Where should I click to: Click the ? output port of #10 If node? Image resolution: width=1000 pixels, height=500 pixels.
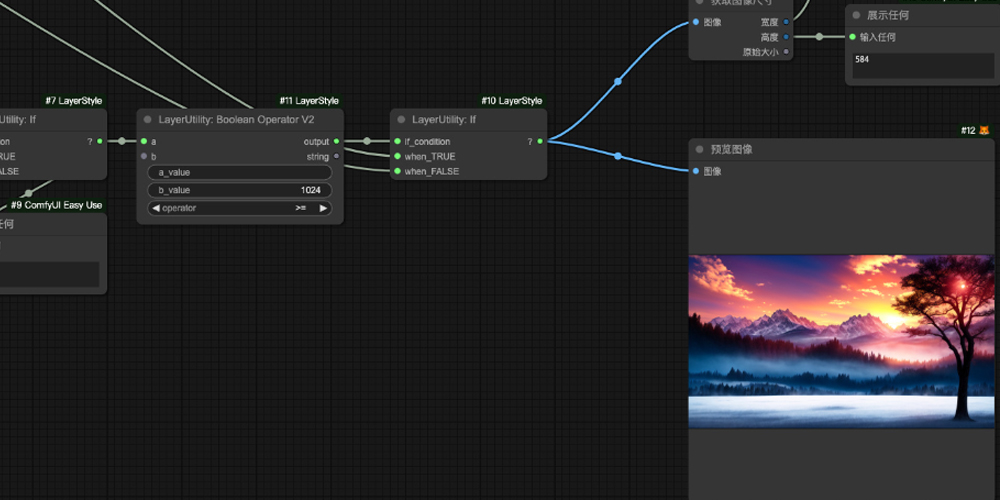pos(540,142)
